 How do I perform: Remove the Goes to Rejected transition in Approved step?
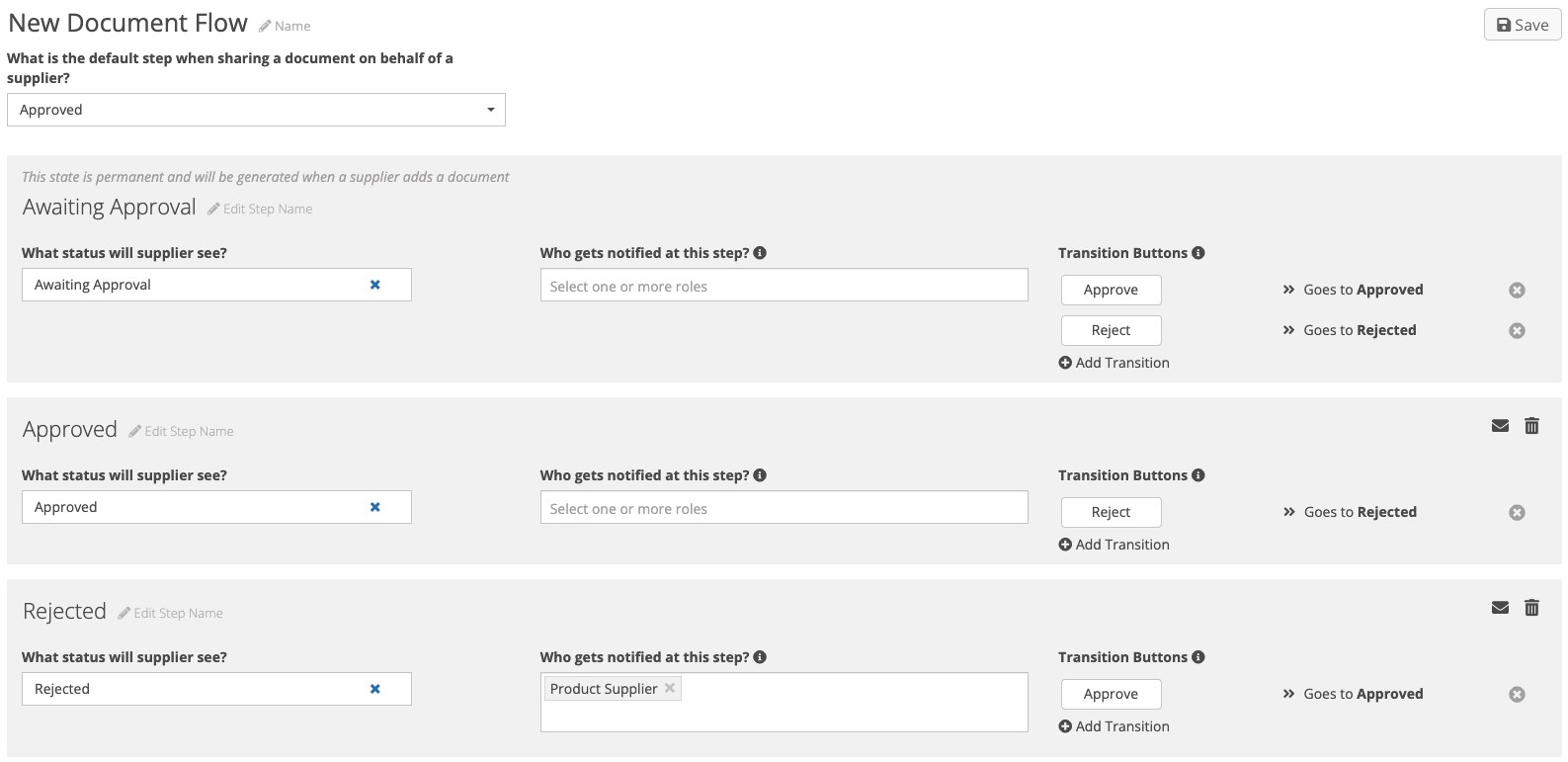tap(1517, 512)
